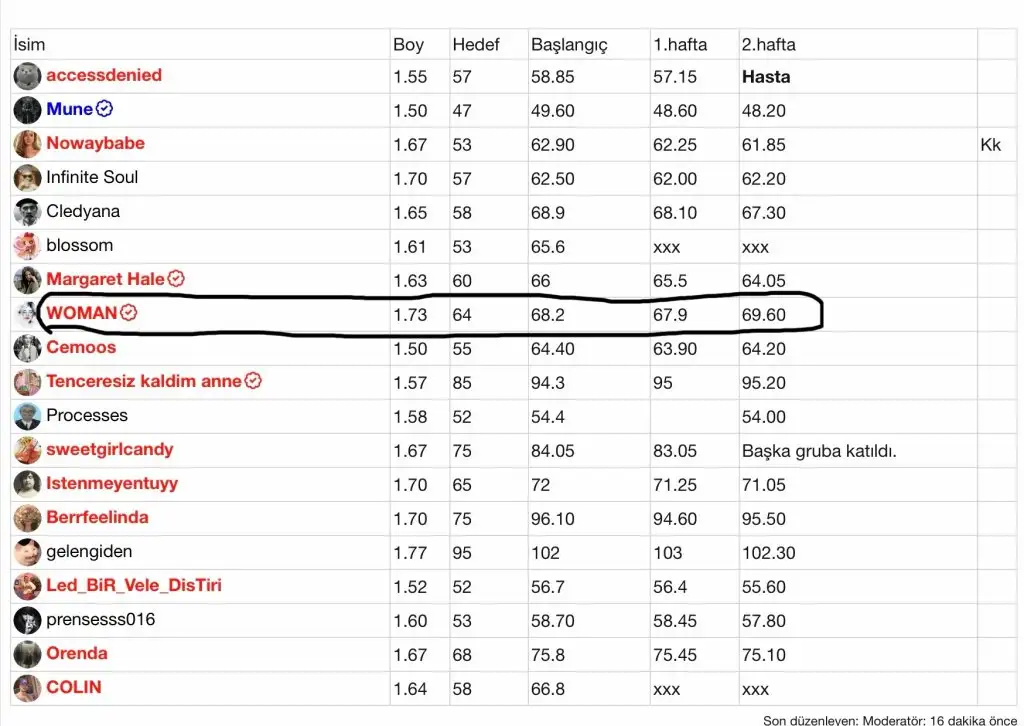Click the verified badge beside Mune
The width and height of the screenshot is (1024, 726).
coord(104,109)
